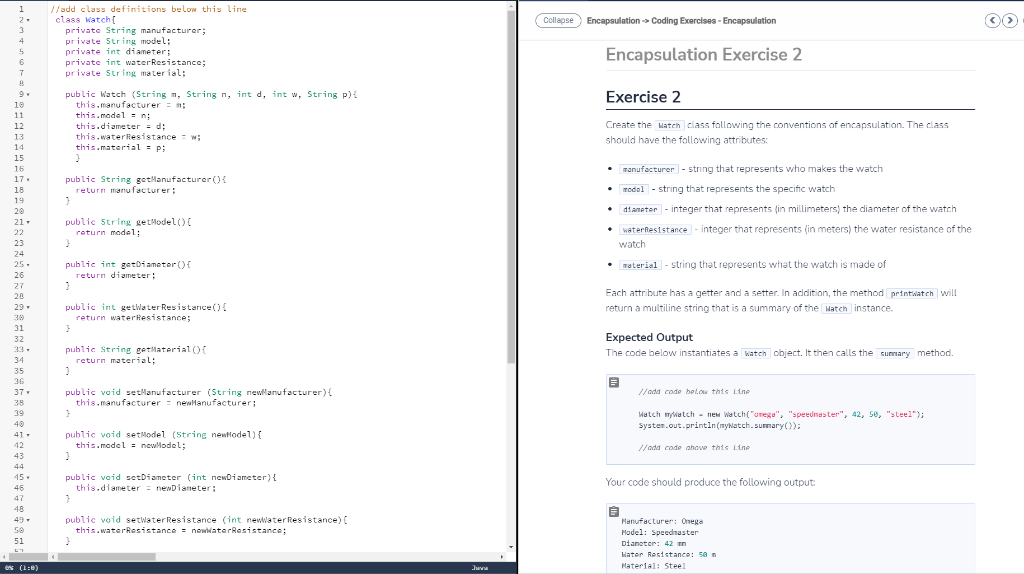1024x574 pixels.
Task: Click 'return manufacturer;' on line 18
Action: click(125, 190)
